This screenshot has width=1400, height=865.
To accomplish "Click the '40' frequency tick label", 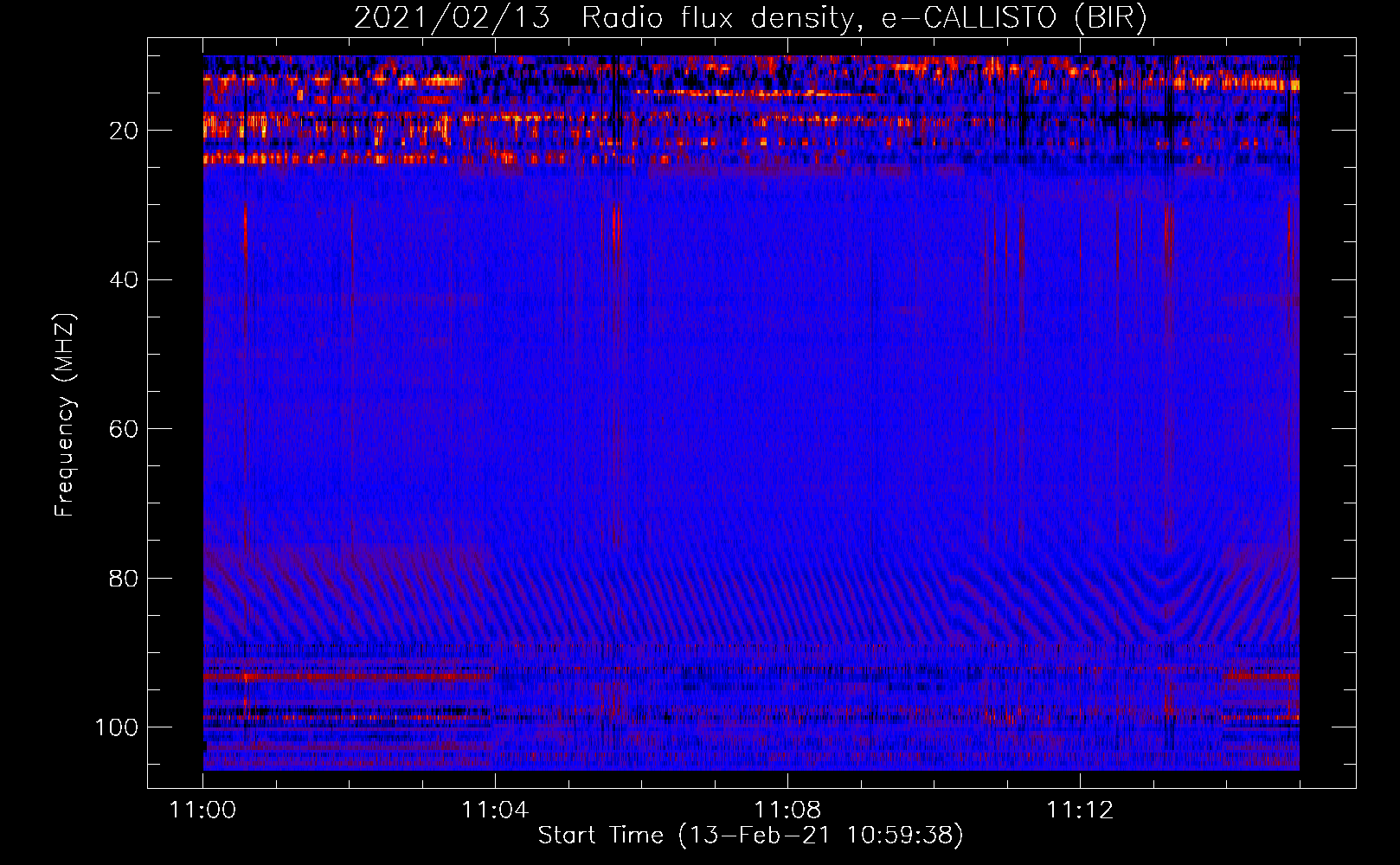I will point(124,280).
